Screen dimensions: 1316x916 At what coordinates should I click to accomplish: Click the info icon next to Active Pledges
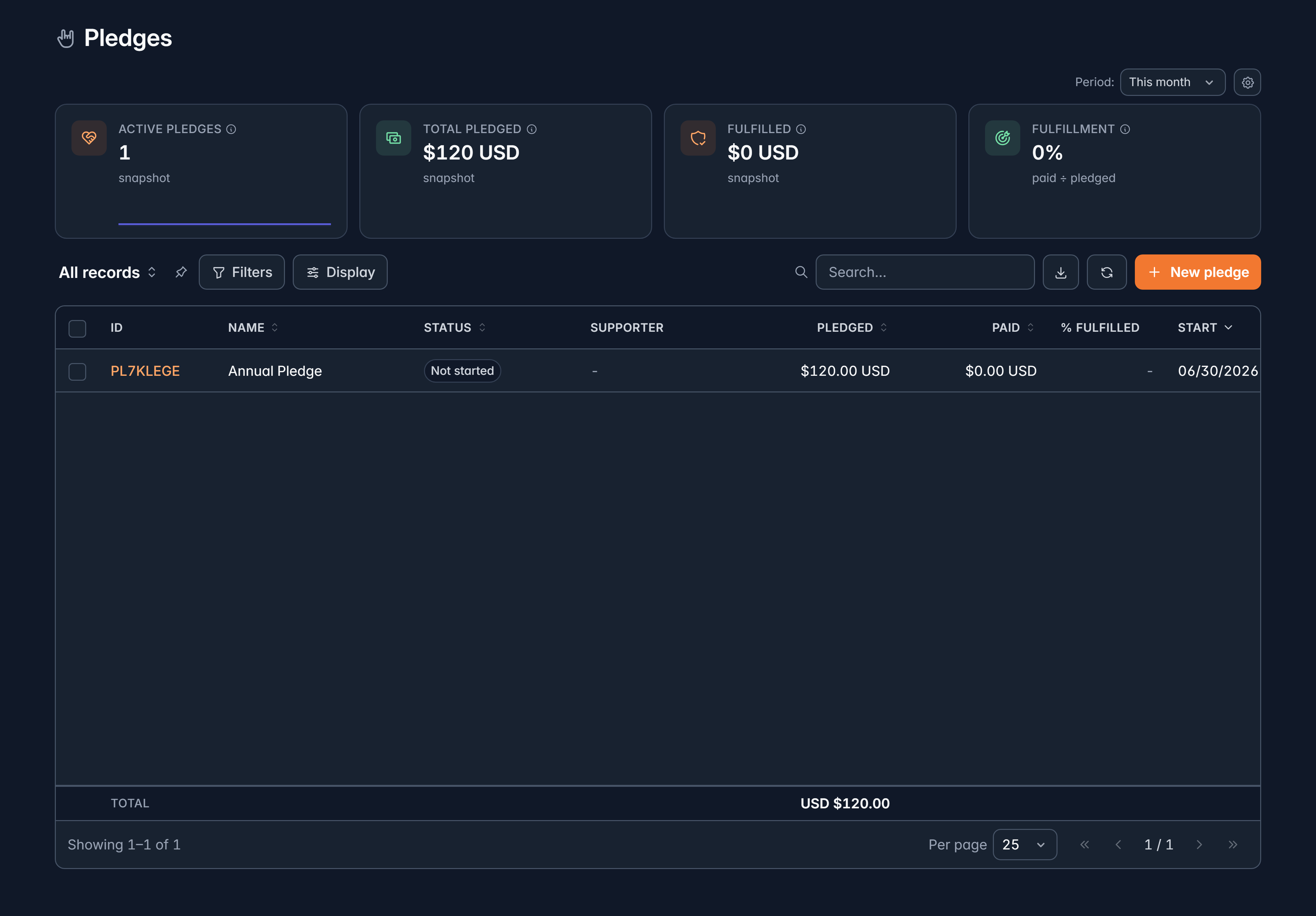tap(231, 130)
